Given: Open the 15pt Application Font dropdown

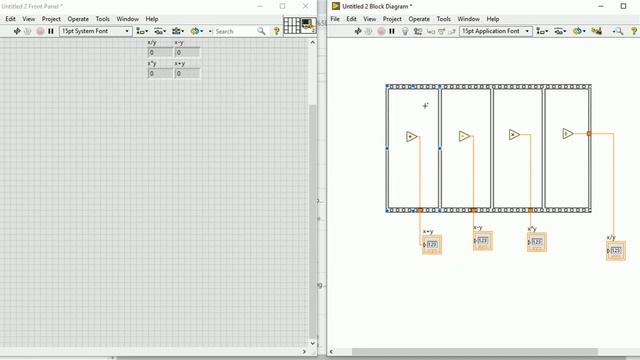Looking at the screenshot, I should point(496,31).
